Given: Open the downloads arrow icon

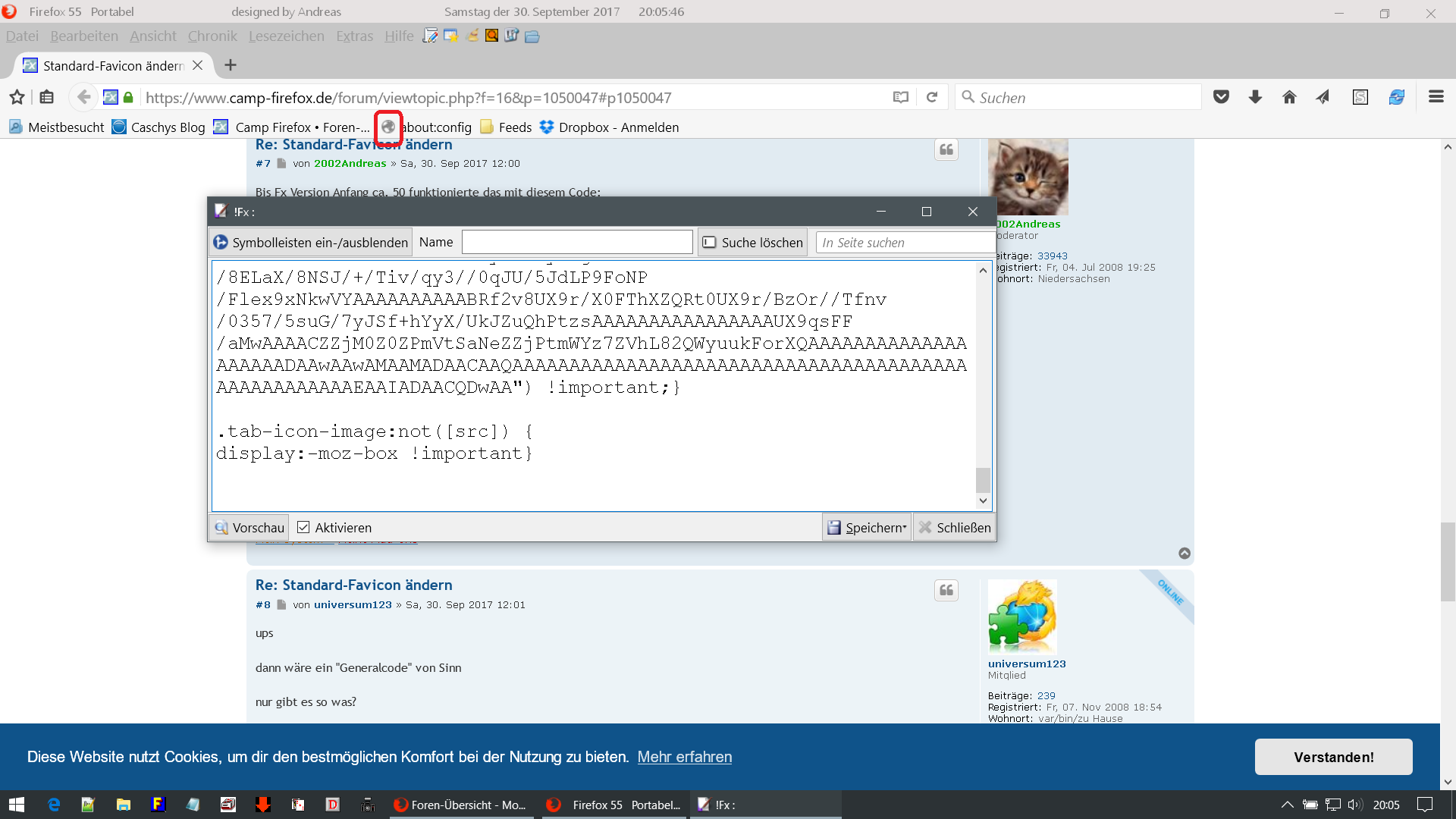Looking at the screenshot, I should [1255, 97].
